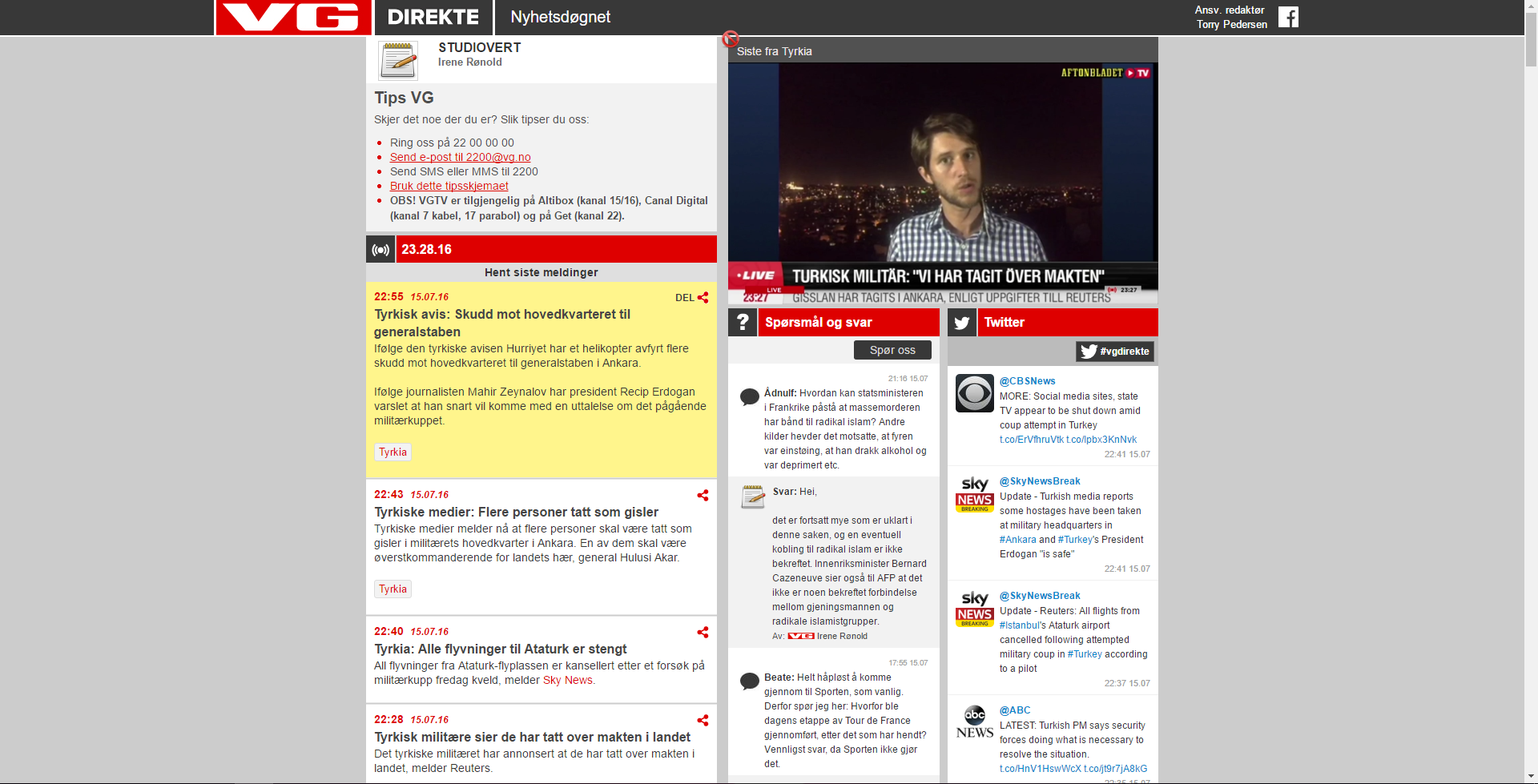
Task: Click speech bubble beside Beate's question
Action: point(750,681)
